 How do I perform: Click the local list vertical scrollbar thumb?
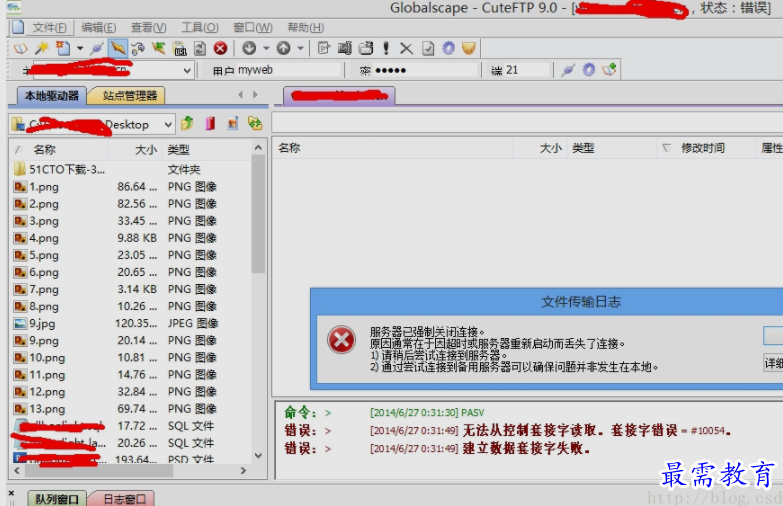(258, 213)
